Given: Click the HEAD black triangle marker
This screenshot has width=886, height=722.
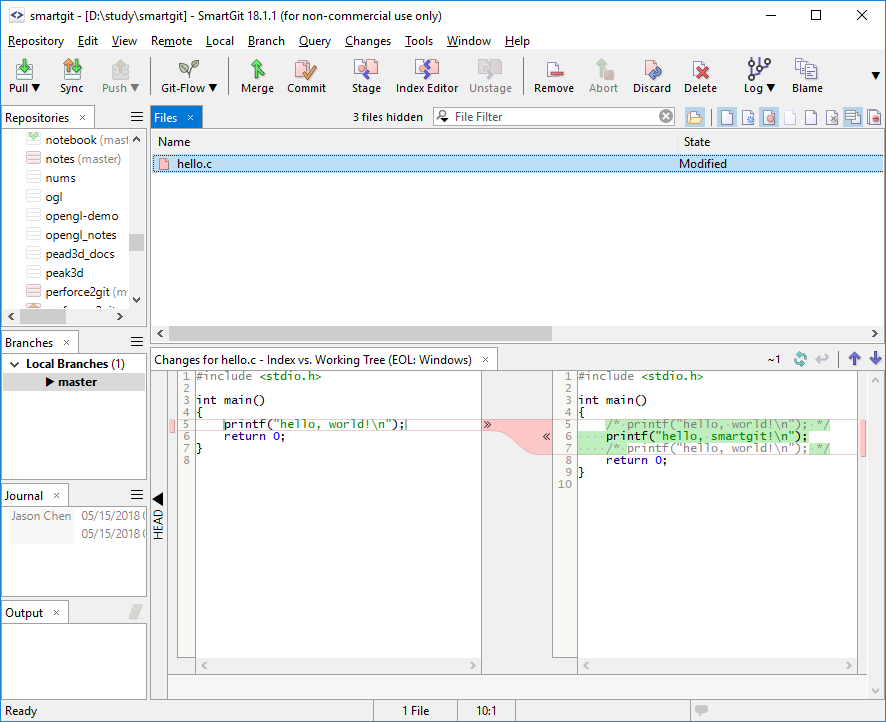Looking at the screenshot, I should [x=158, y=498].
